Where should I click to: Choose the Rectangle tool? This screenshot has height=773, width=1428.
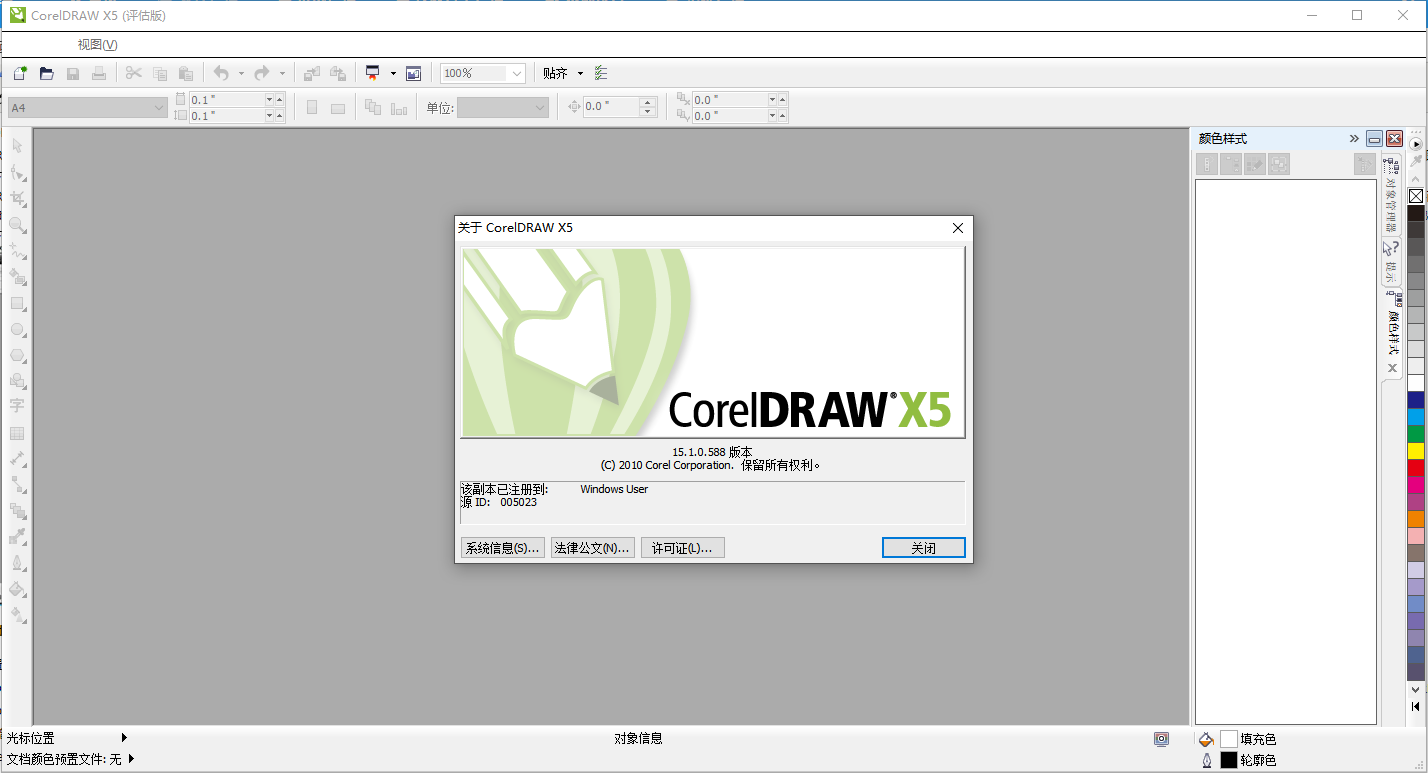(x=16, y=304)
